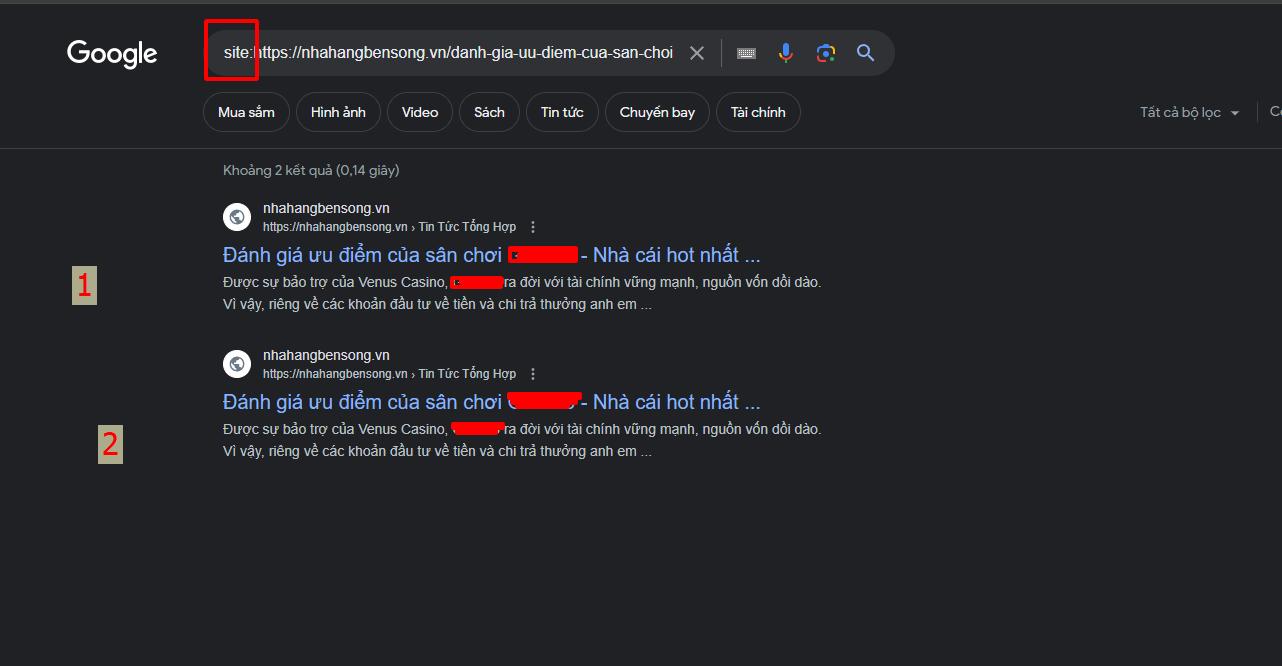Screen dimensions: 1282x666
Task: Select the Sách filter chip
Action: 489,112
